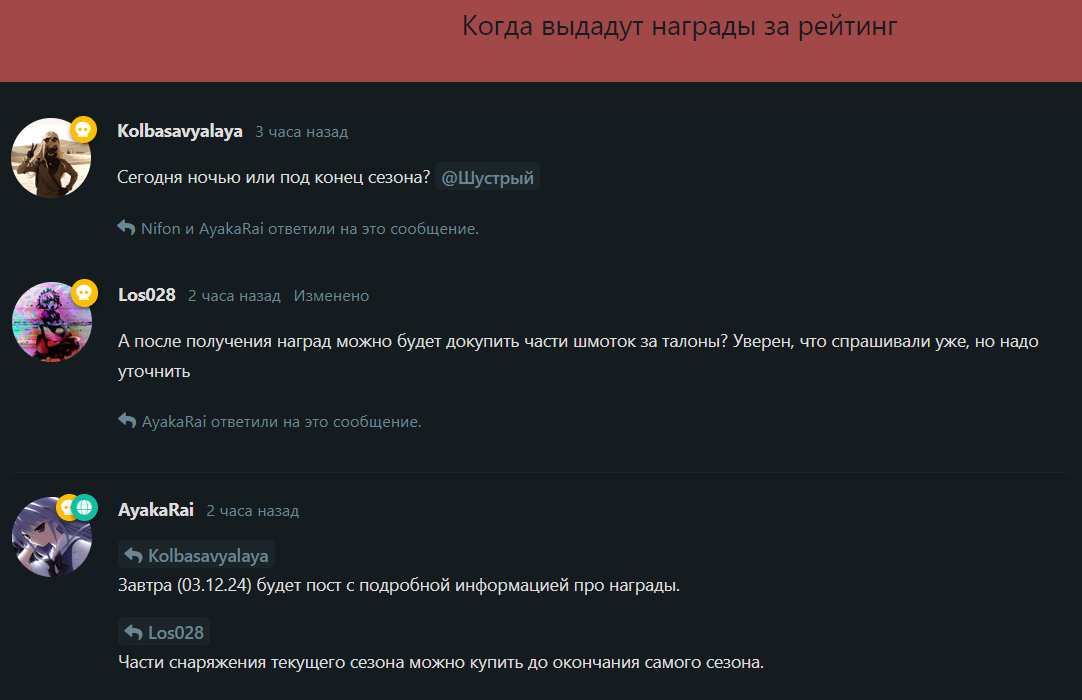Open the Kolbasavyalaya username in the first post
This screenshot has width=1082, height=700.
click(180, 131)
